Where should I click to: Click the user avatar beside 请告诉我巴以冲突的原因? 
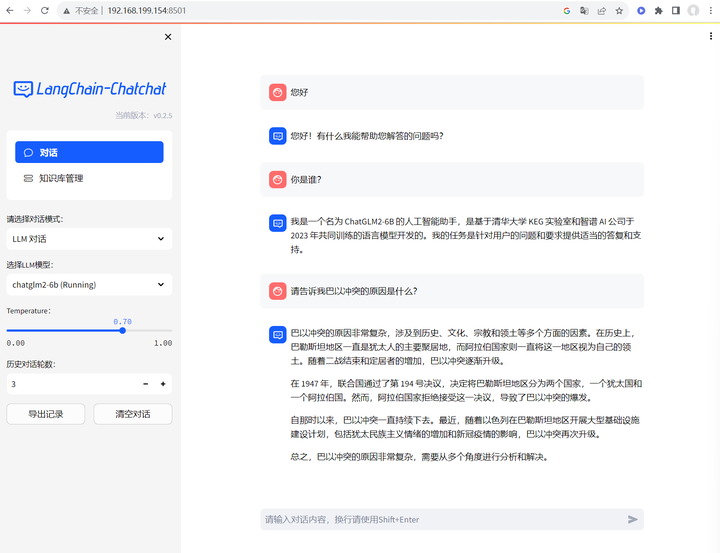click(x=278, y=291)
